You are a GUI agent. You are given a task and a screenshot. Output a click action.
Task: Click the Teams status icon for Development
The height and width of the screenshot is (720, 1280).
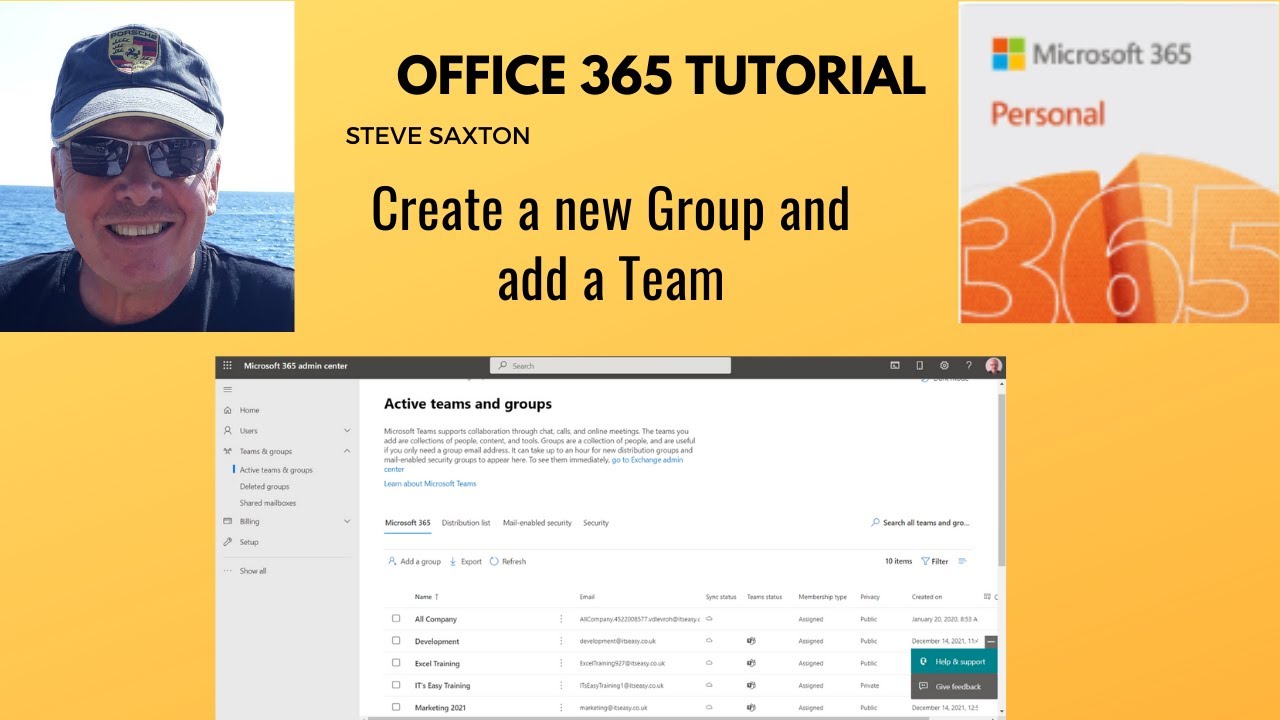tap(751, 641)
